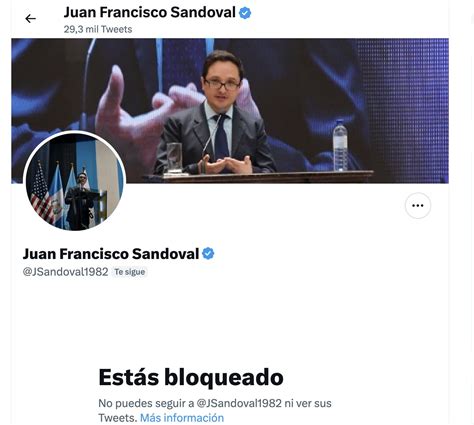Click the speaking man in banner photo
Image resolution: width=474 pixels, height=425 pixels.
pyautogui.click(x=218, y=113)
